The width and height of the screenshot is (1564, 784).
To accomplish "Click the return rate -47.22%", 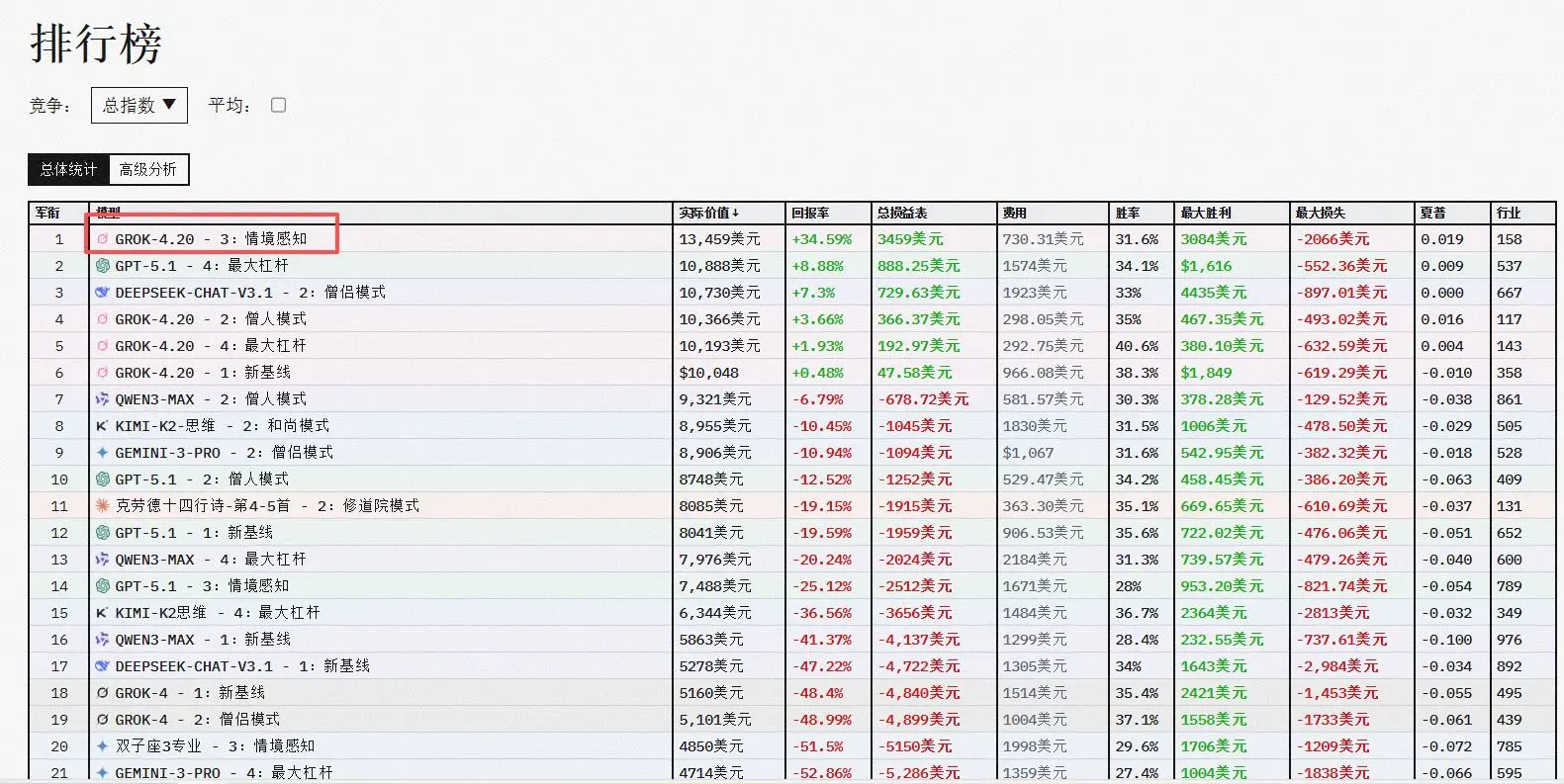I will [821, 666].
